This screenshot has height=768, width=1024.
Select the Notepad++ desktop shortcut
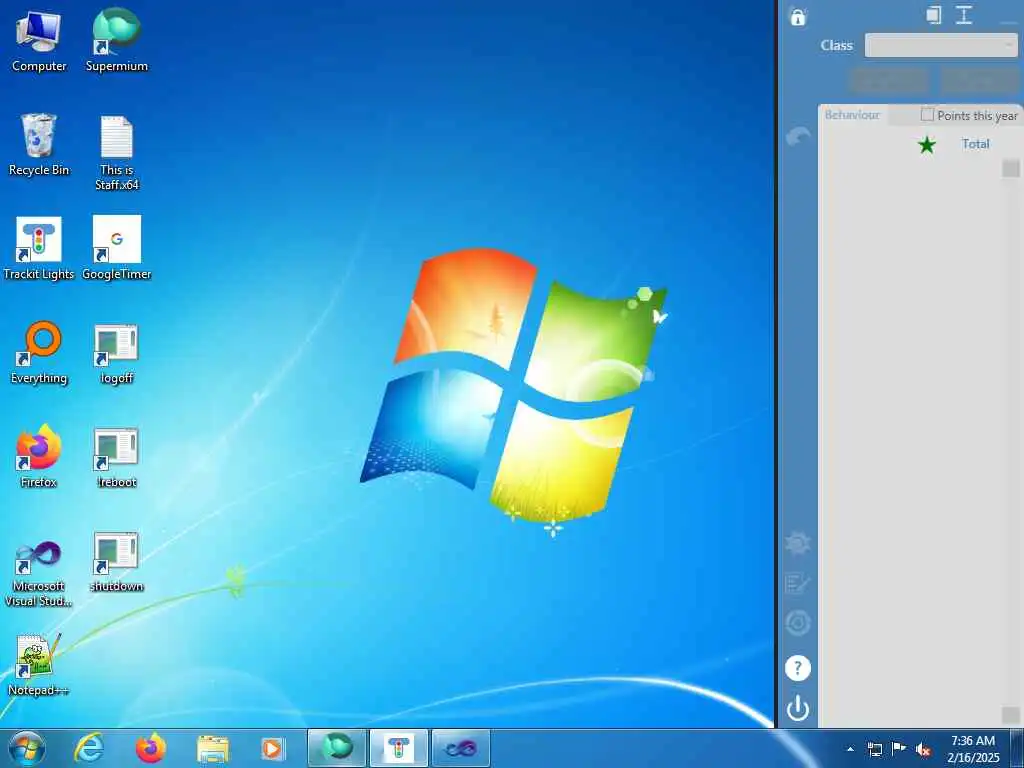(39, 665)
